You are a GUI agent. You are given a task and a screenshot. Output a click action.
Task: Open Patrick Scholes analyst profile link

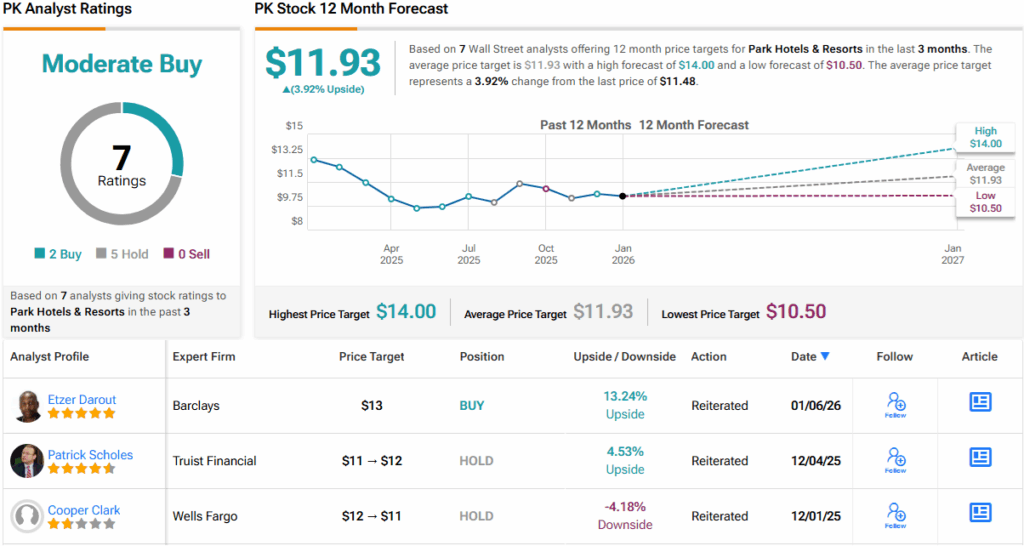coord(90,454)
